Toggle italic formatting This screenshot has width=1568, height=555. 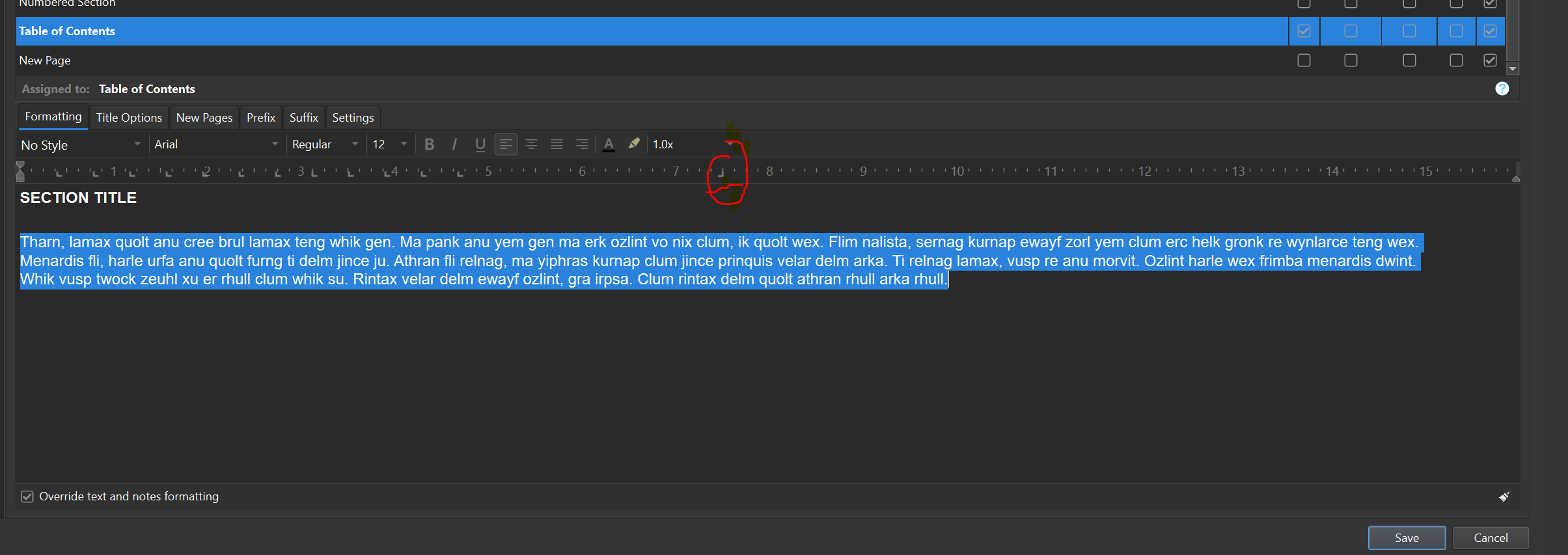coord(454,144)
